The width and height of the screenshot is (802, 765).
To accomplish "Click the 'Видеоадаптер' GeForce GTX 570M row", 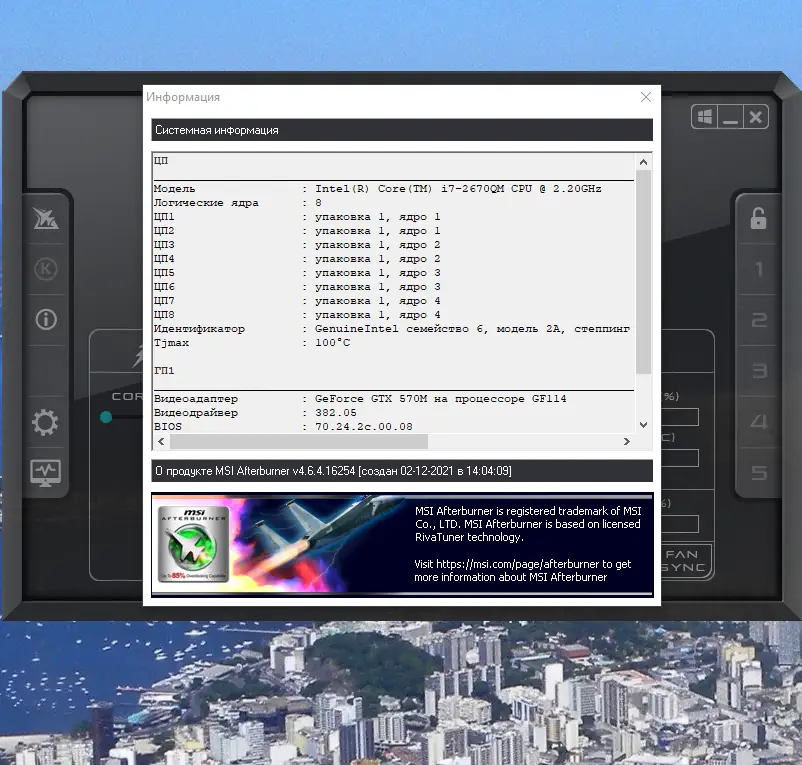I will tap(360, 399).
